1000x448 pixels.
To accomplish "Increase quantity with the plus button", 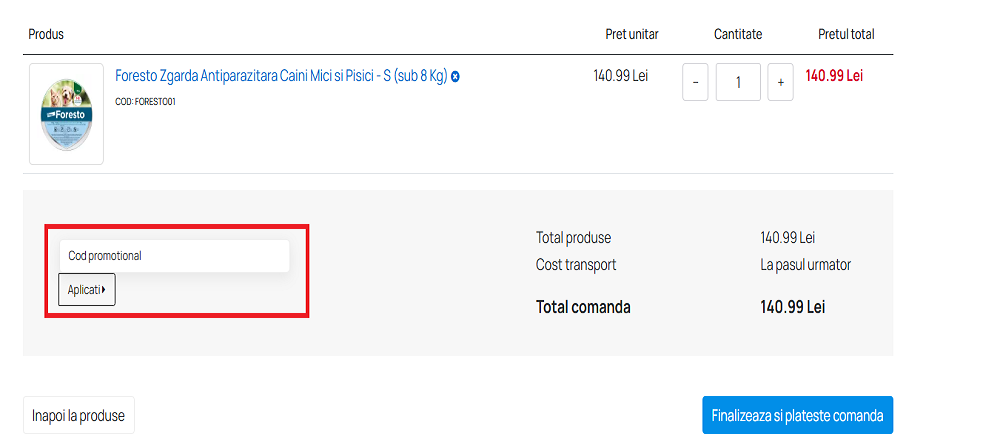I will (x=781, y=82).
